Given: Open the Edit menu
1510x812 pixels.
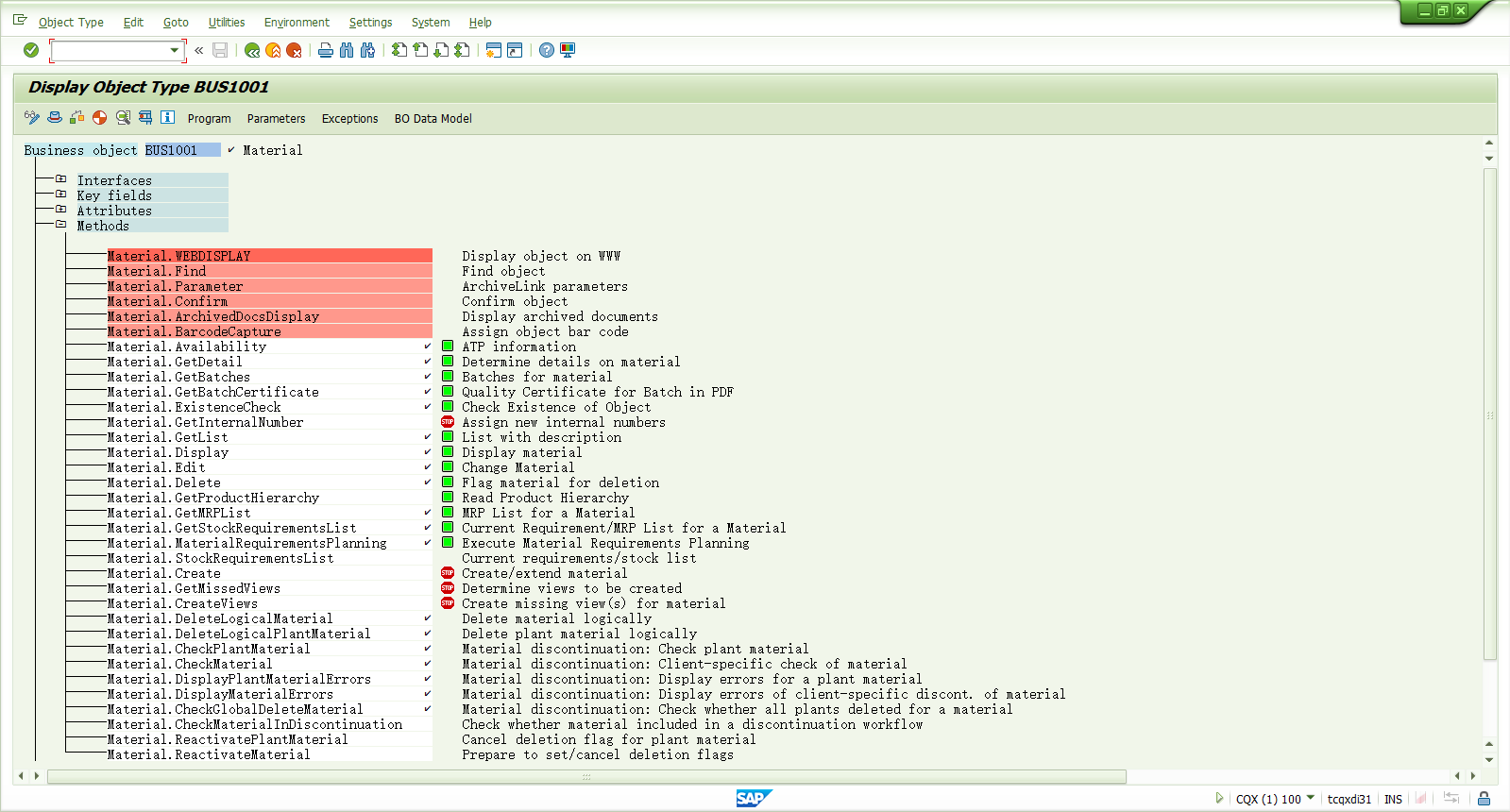Looking at the screenshot, I should tap(133, 22).
